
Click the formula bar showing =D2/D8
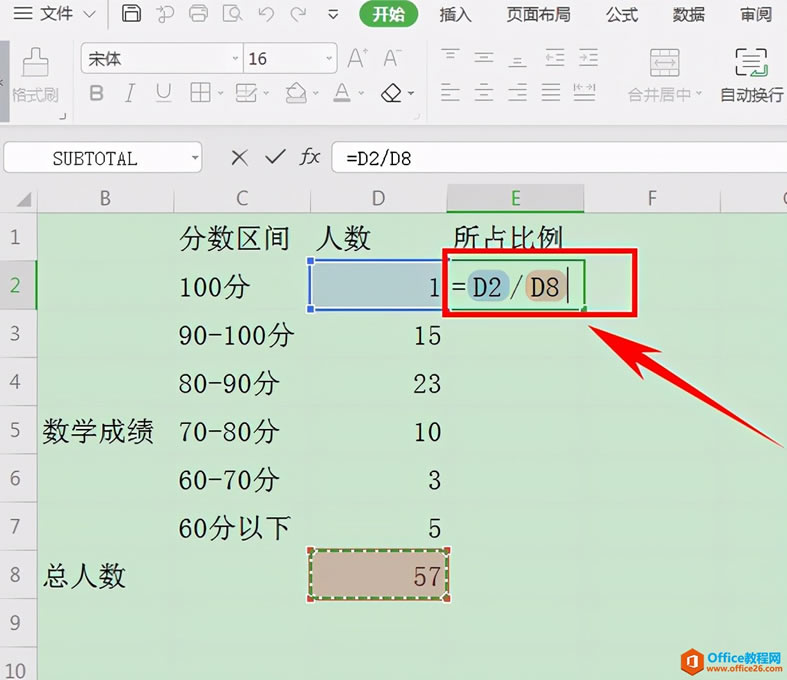tap(559, 158)
